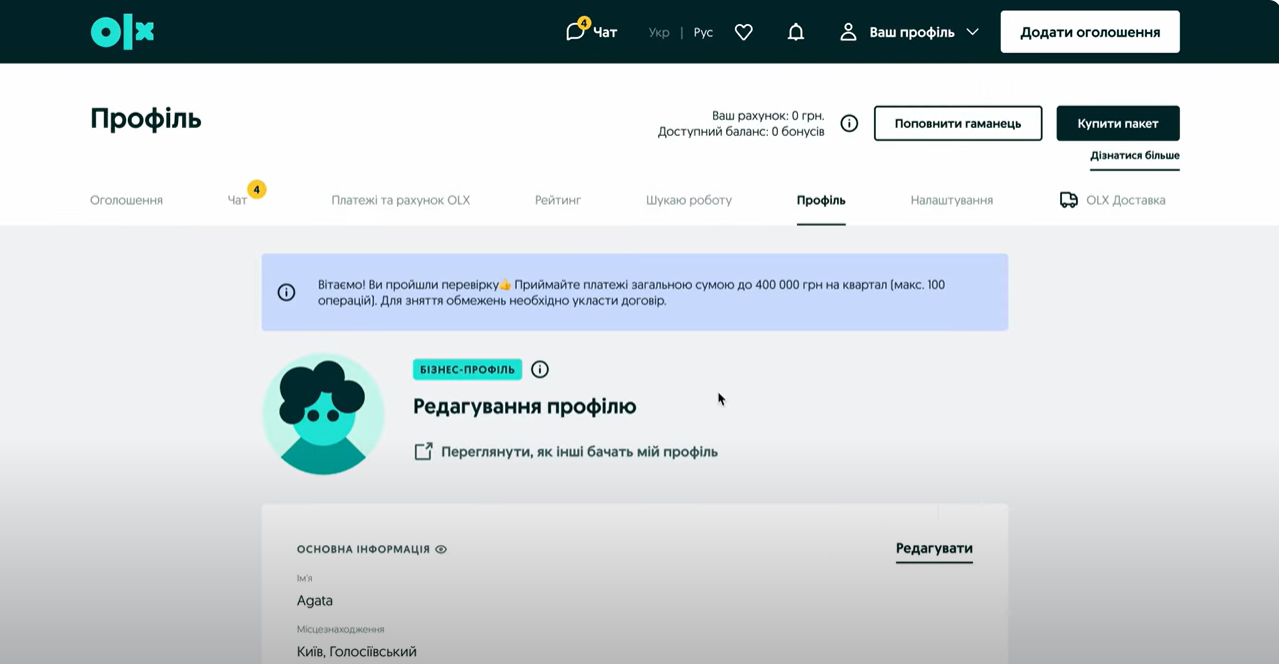
Task: Switch language to Укр
Action: pos(658,32)
